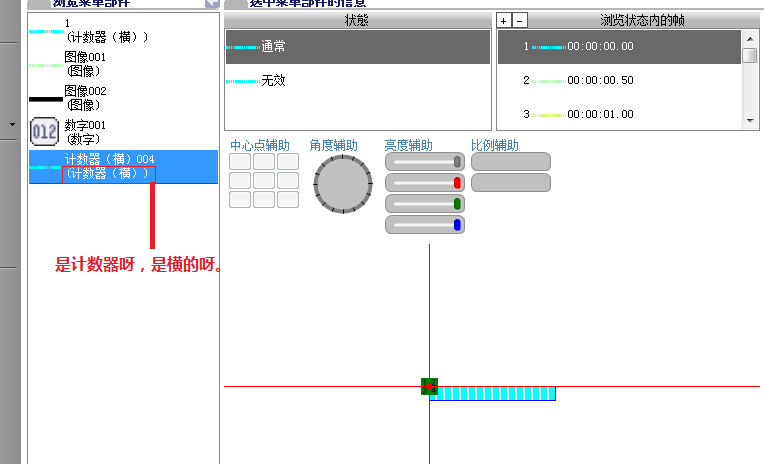Select frame 2 at 00:00:00.50
Screen dimensions: 764x464
[619, 80]
